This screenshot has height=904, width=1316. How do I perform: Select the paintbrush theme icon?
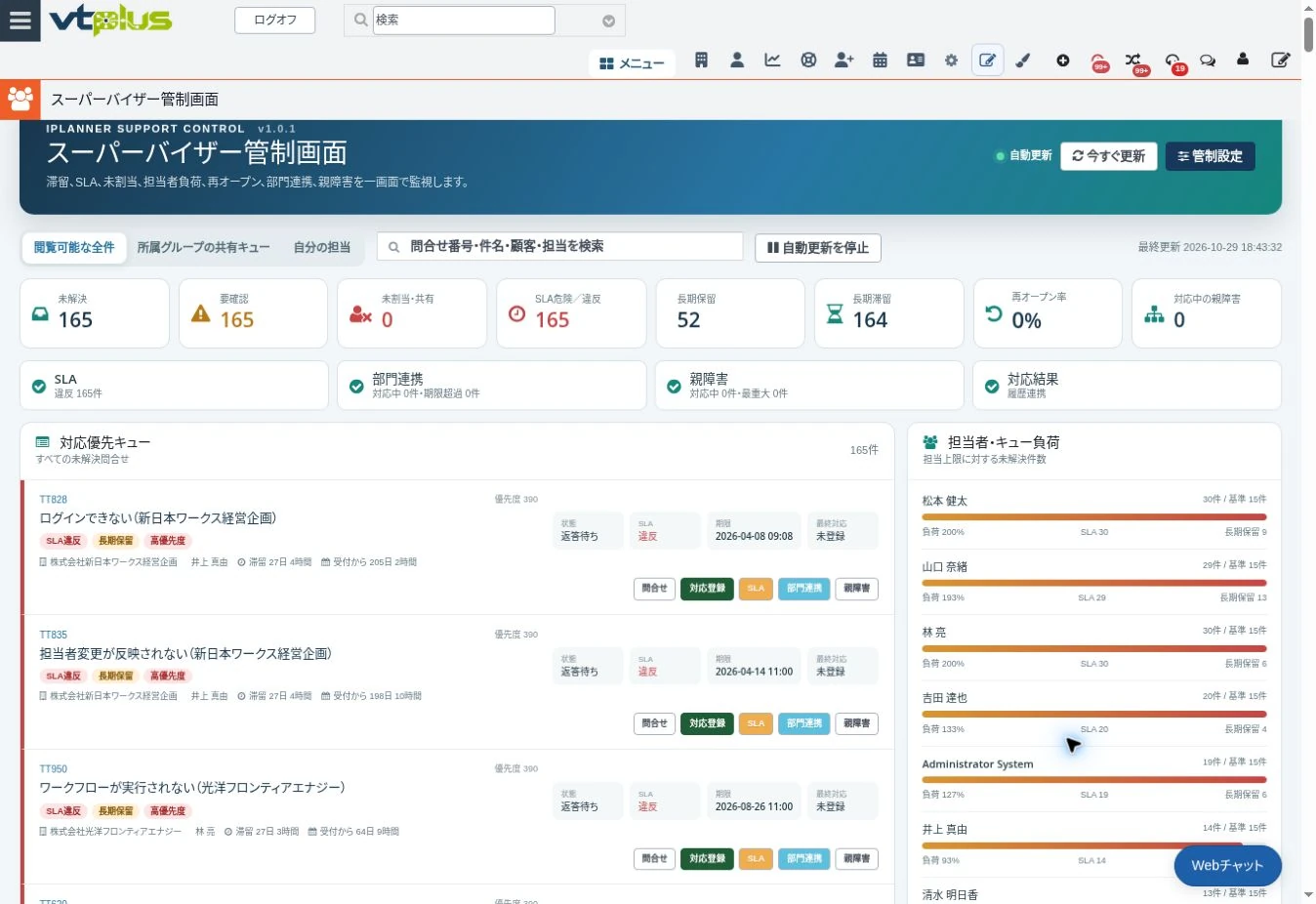coord(1023,61)
